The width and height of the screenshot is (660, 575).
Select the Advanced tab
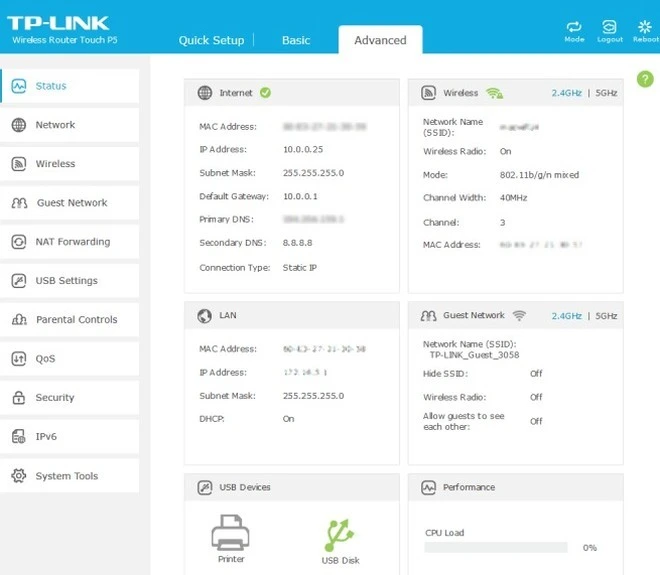coord(380,40)
